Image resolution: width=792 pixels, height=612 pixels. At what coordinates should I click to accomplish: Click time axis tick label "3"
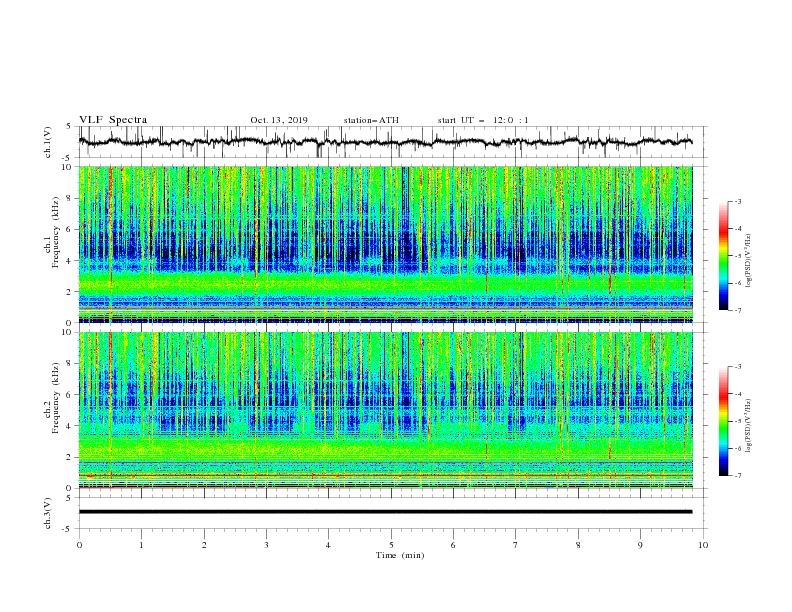point(266,545)
